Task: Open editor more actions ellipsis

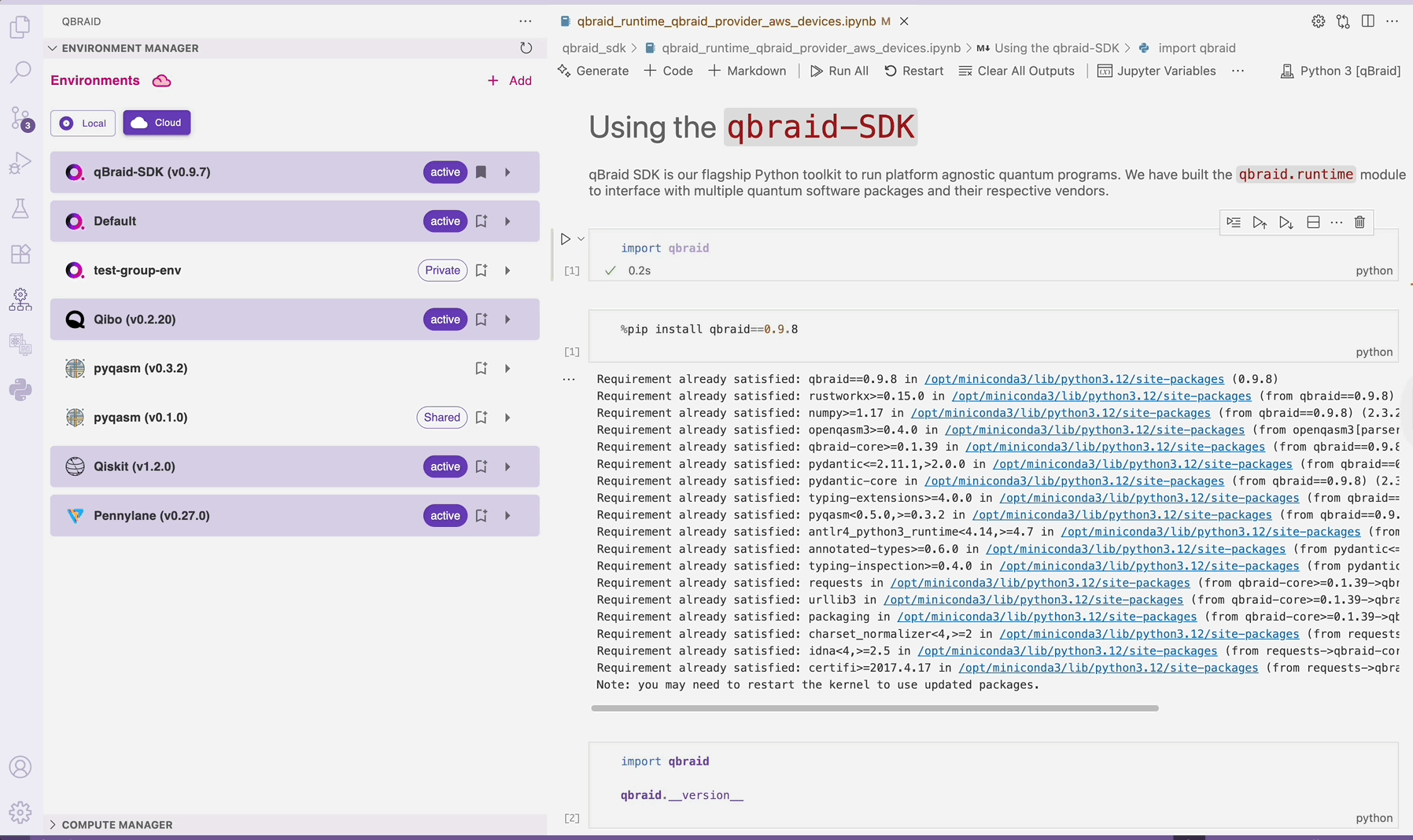Action: [x=1393, y=21]
